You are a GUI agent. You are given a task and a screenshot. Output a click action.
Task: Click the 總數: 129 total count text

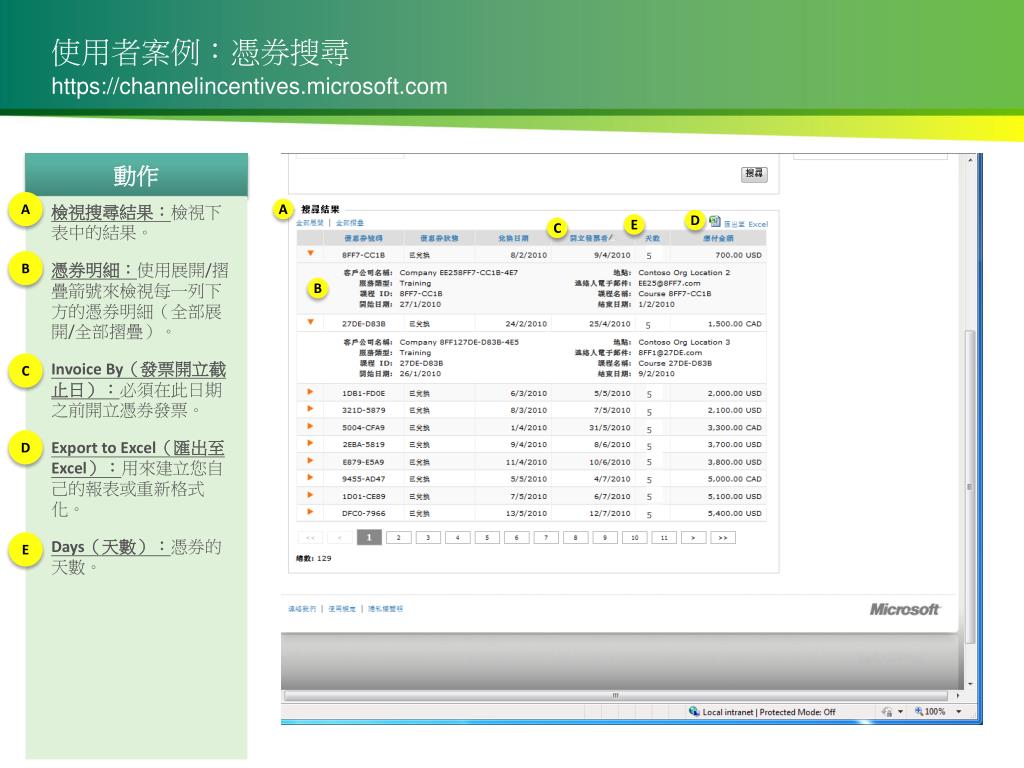[x=314, y=558]
